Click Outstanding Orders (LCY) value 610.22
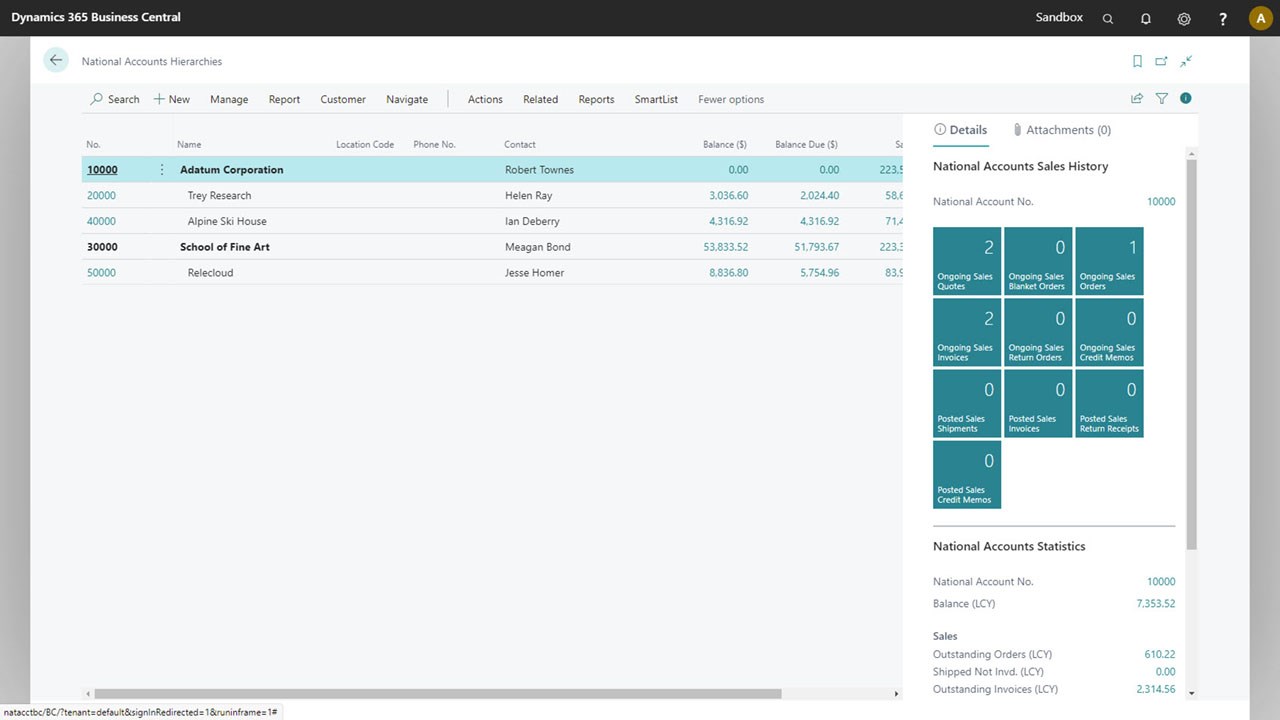 1160,655
